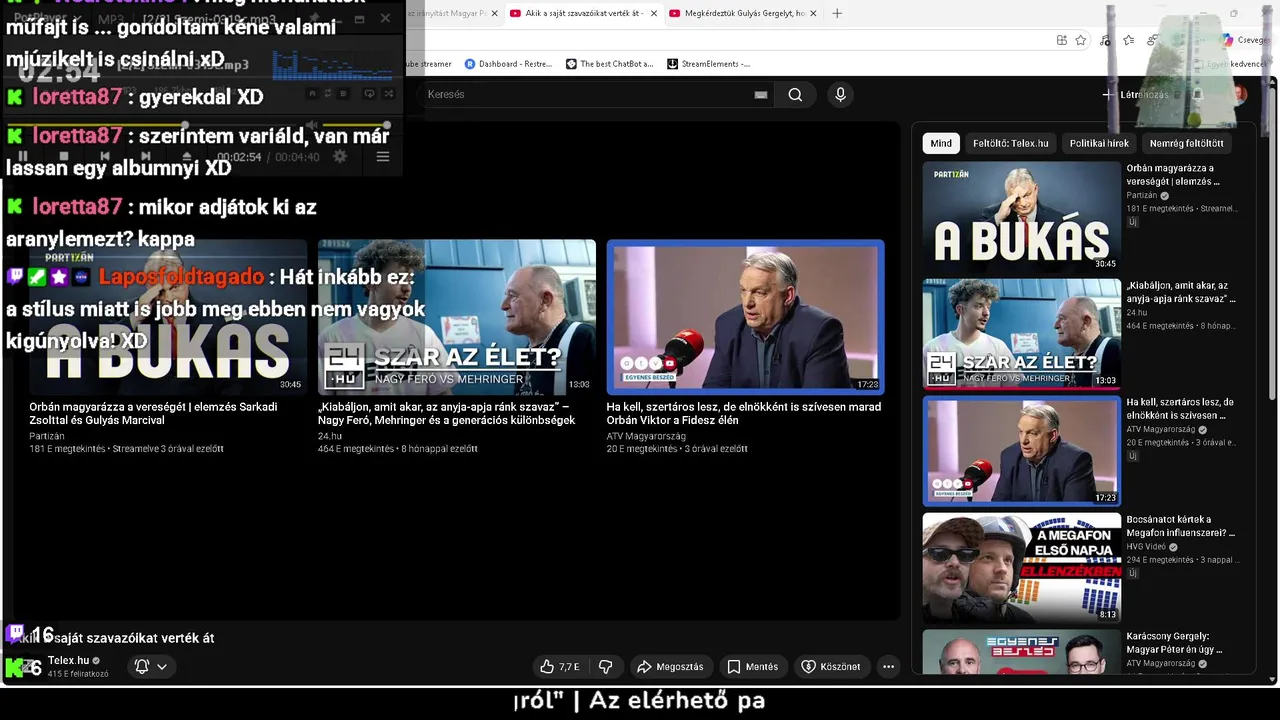Open the Telex.hu channel link
Screen dimensions: 1280x720
point(69,661)
